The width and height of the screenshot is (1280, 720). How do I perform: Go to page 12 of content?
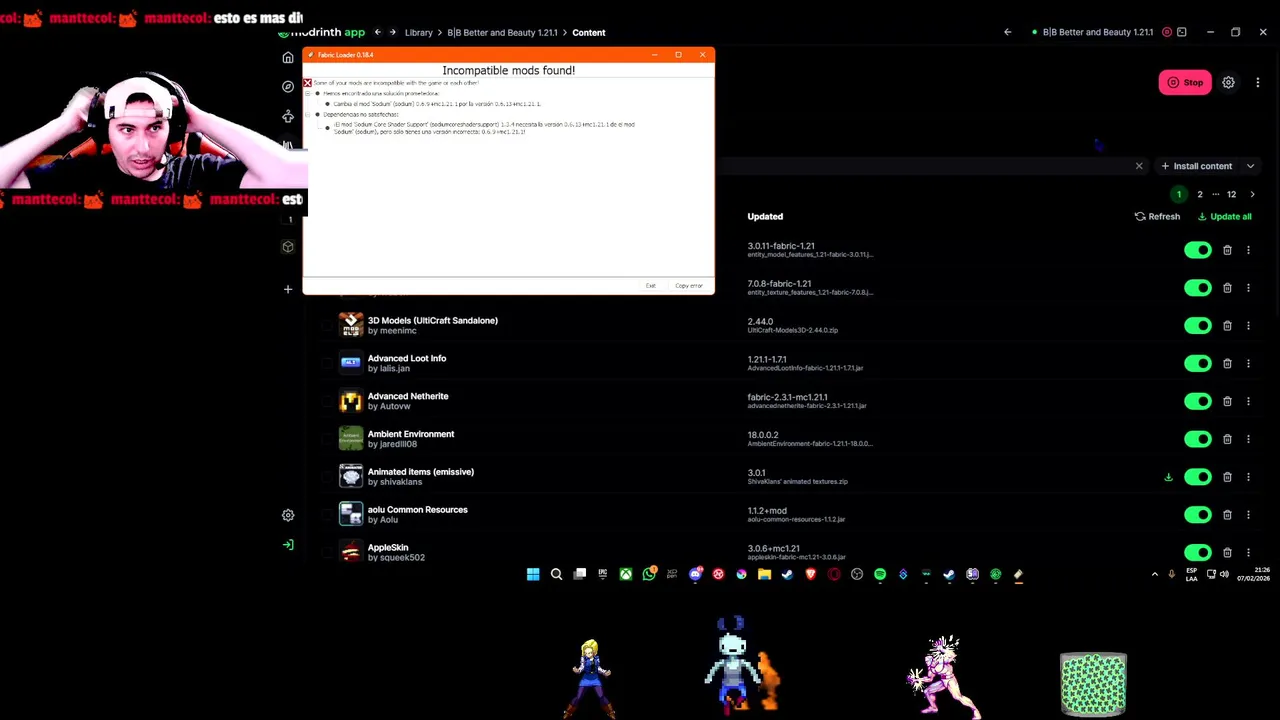1232,195
